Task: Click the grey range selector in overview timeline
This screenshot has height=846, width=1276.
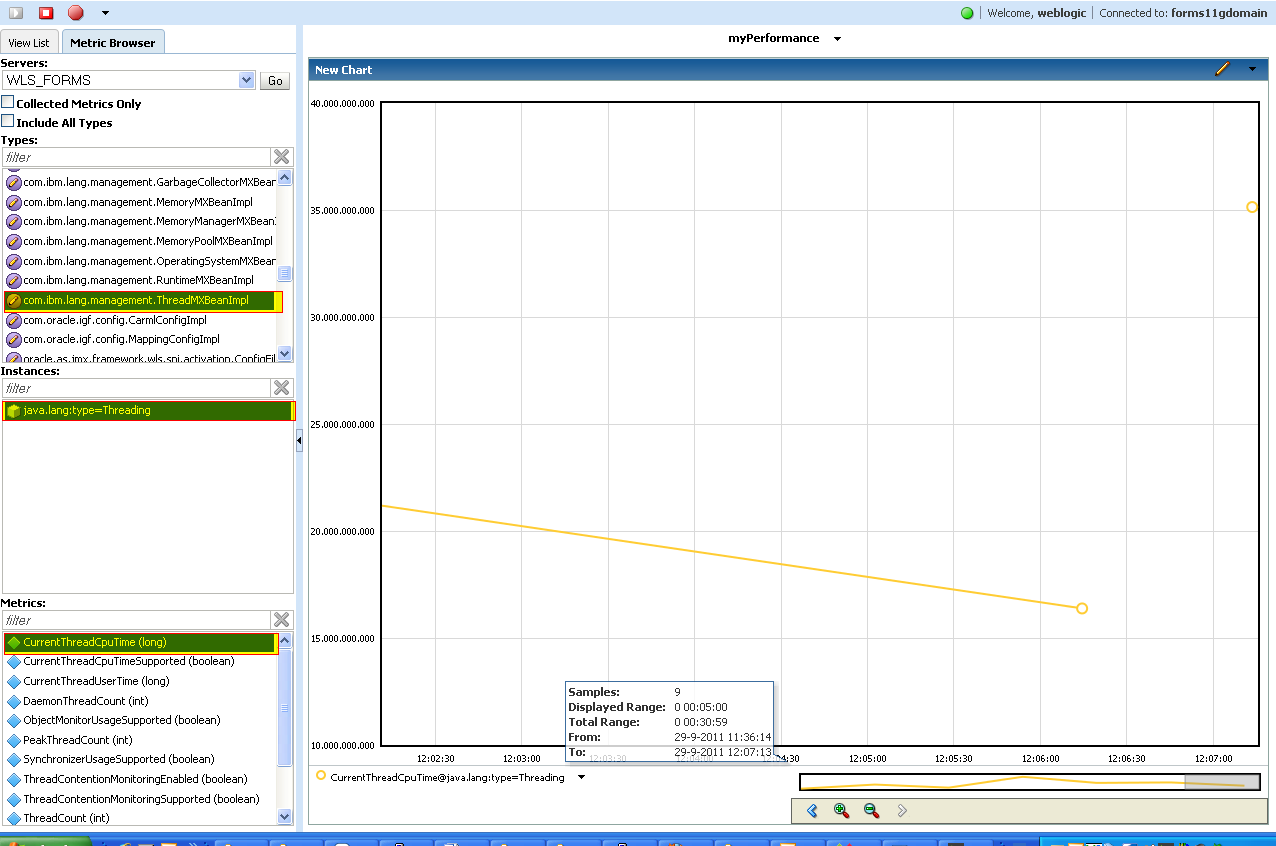Action: (1221, 782)
